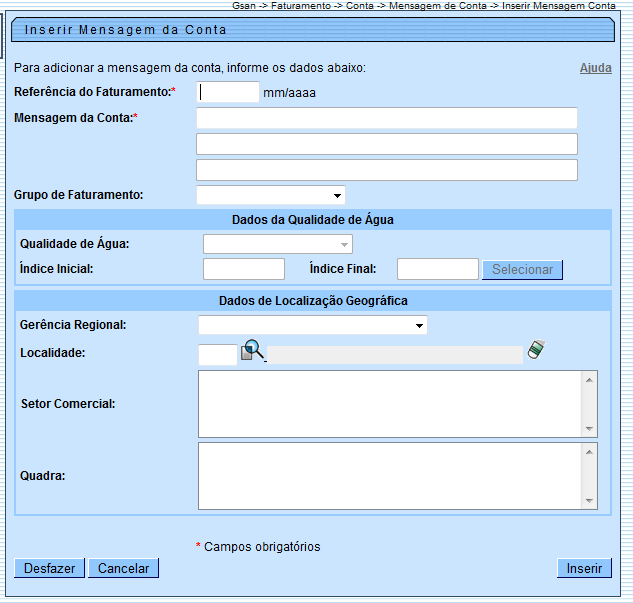
Task: Open the Qualidade de Água dropdown
Action: tap(278, 244)
